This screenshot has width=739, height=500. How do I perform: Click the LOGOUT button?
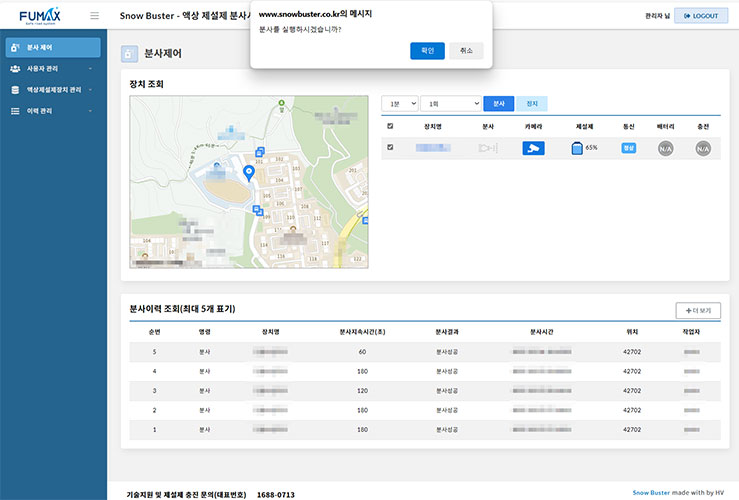[701, 16]
